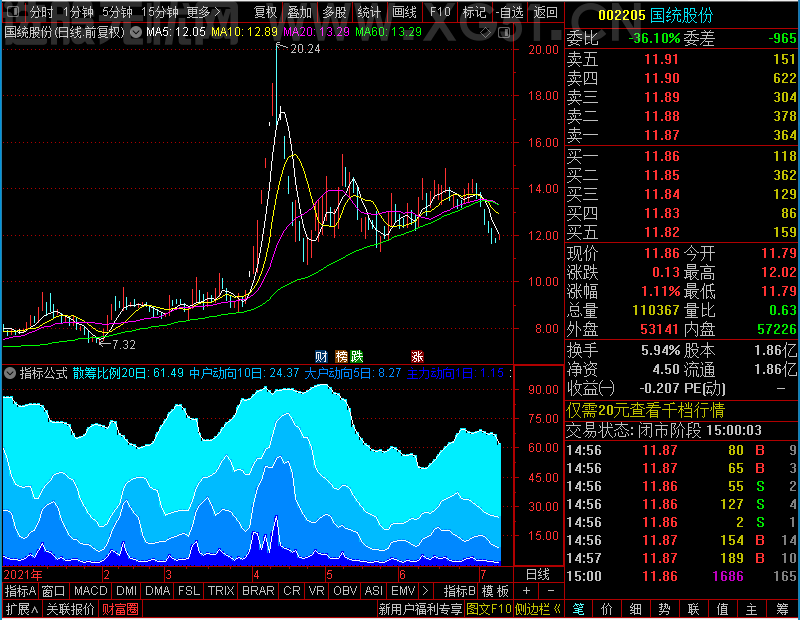
Task: Click the small panel icon right of the diamond
Action: pyautogui.click(x=504, y=33)
